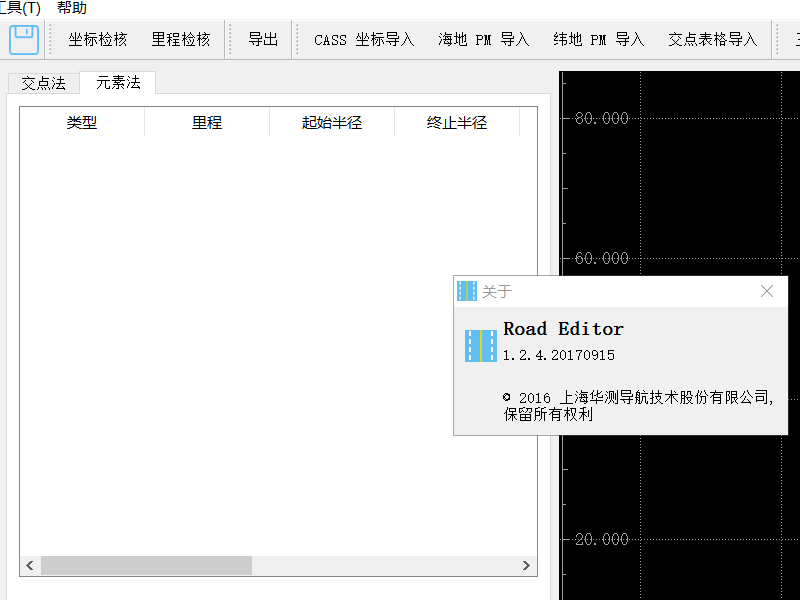Click the version text 1.2.4.20170915
800x600 pixels.
tap(559, 355)
